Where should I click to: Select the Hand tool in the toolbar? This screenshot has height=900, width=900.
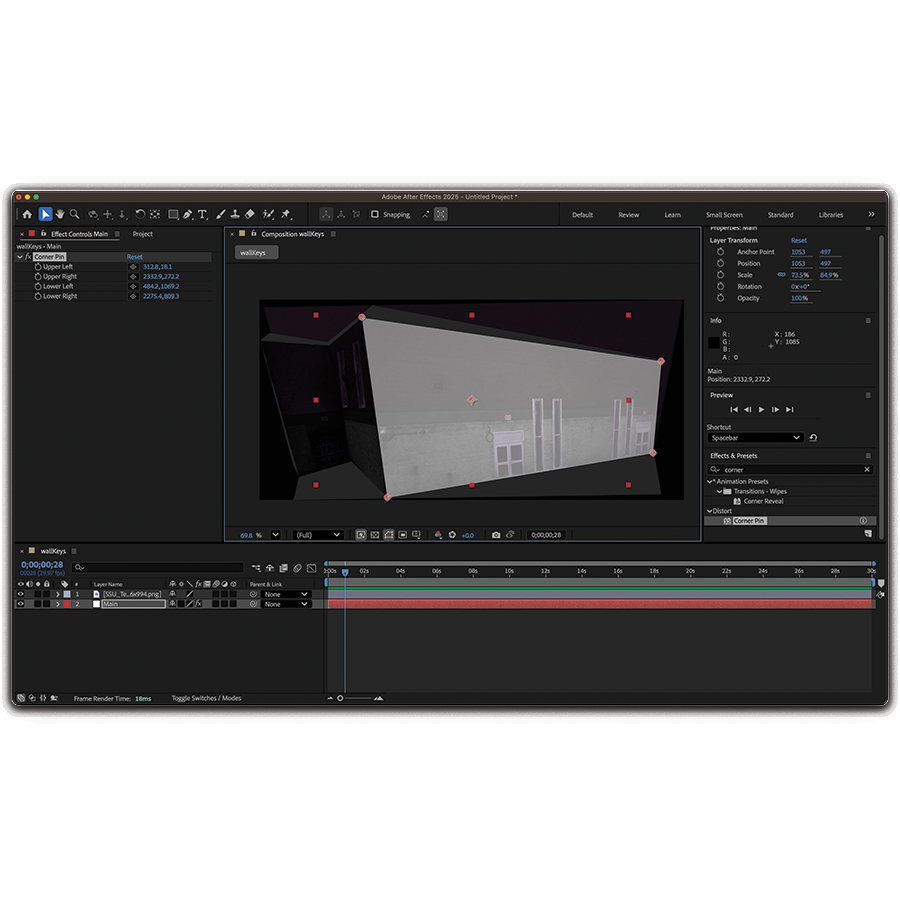[x=60, y=214]
